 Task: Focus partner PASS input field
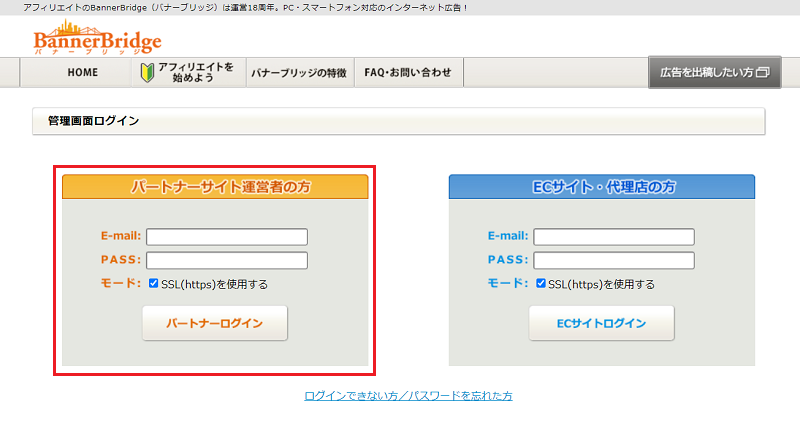pyautogui.click(x=227, y=260)
